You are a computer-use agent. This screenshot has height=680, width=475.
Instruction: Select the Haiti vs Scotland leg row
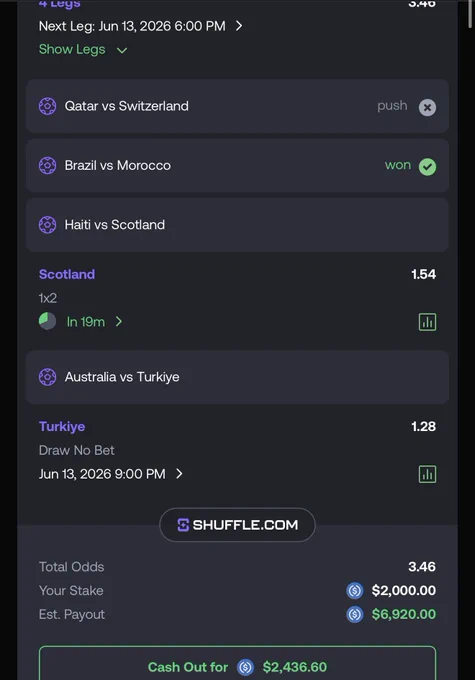point(237,225)
